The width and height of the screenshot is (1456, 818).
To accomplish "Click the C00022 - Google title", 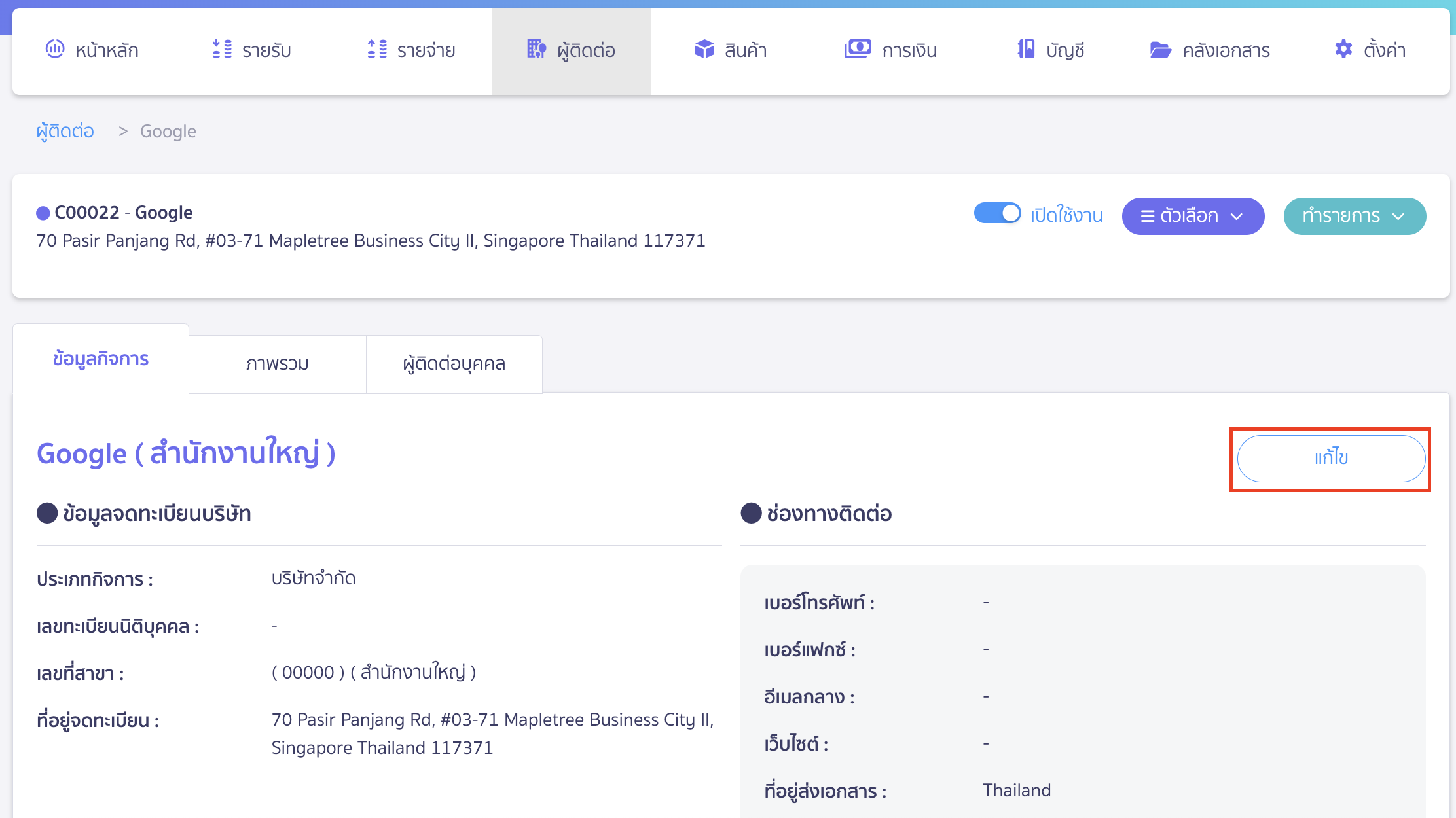I will 124,213.
